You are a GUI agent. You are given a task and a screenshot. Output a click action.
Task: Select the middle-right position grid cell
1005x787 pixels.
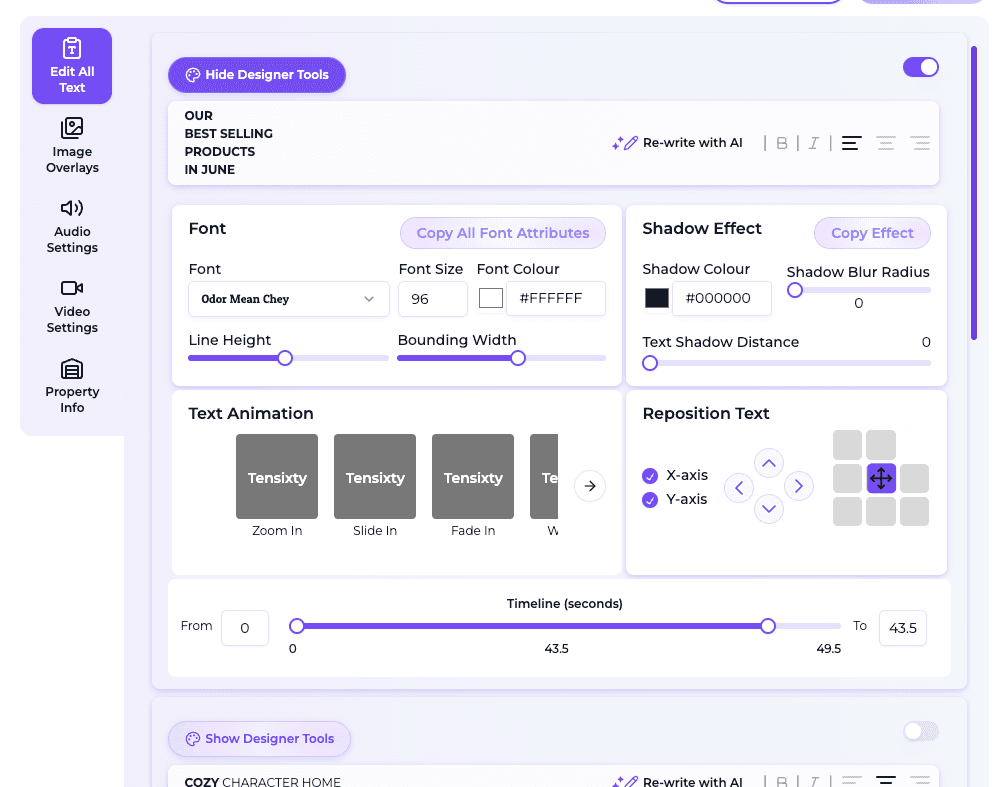pyautogui.click(x=914, y=478)
